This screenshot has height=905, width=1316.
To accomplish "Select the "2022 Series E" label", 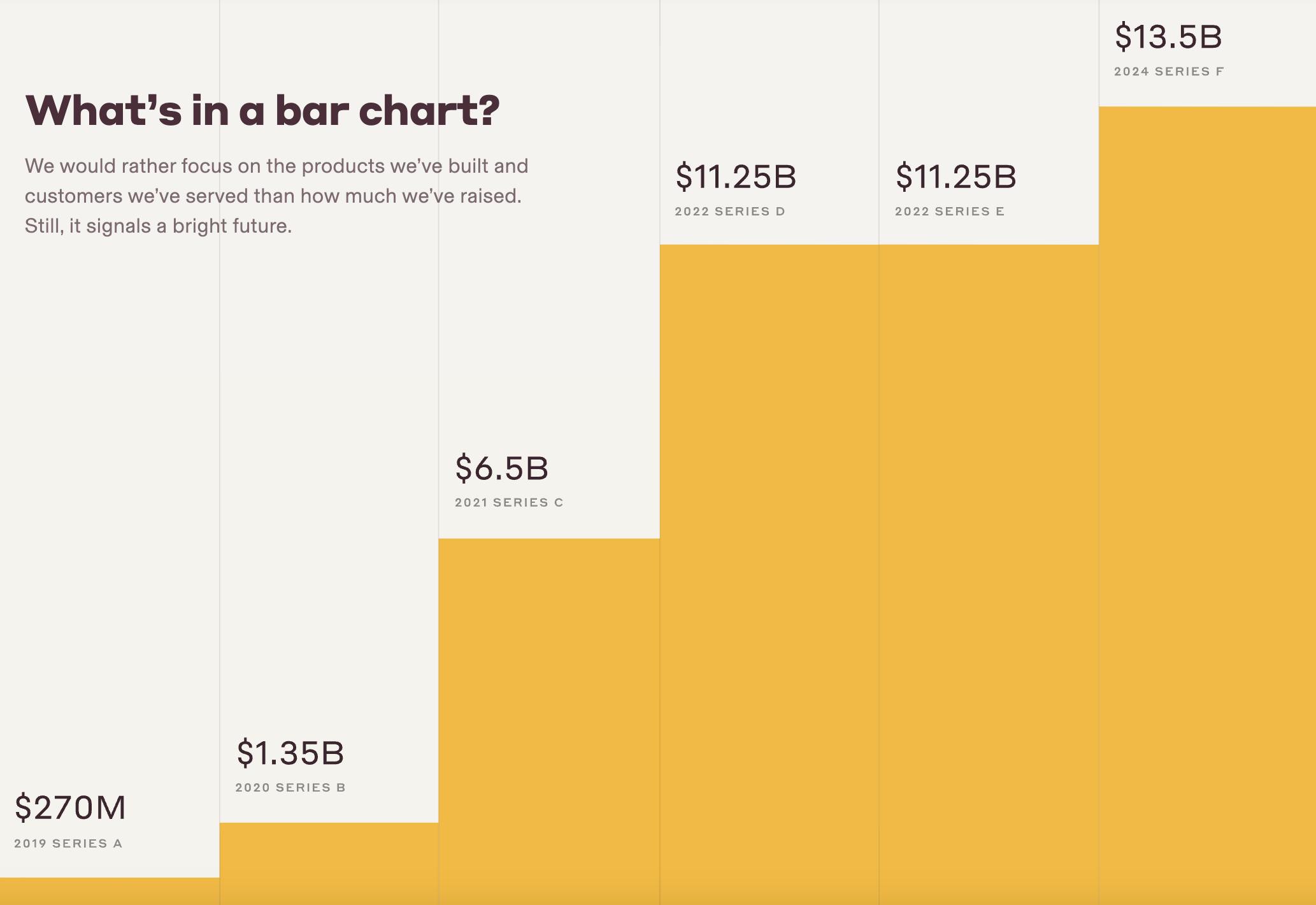I will [x=950, y=211].
